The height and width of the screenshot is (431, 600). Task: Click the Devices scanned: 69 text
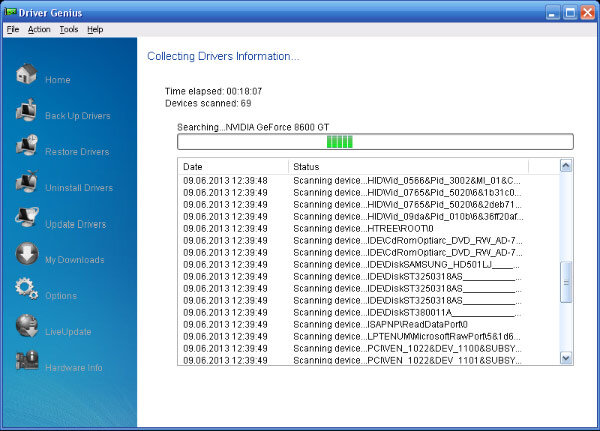[x=208, y=103]
